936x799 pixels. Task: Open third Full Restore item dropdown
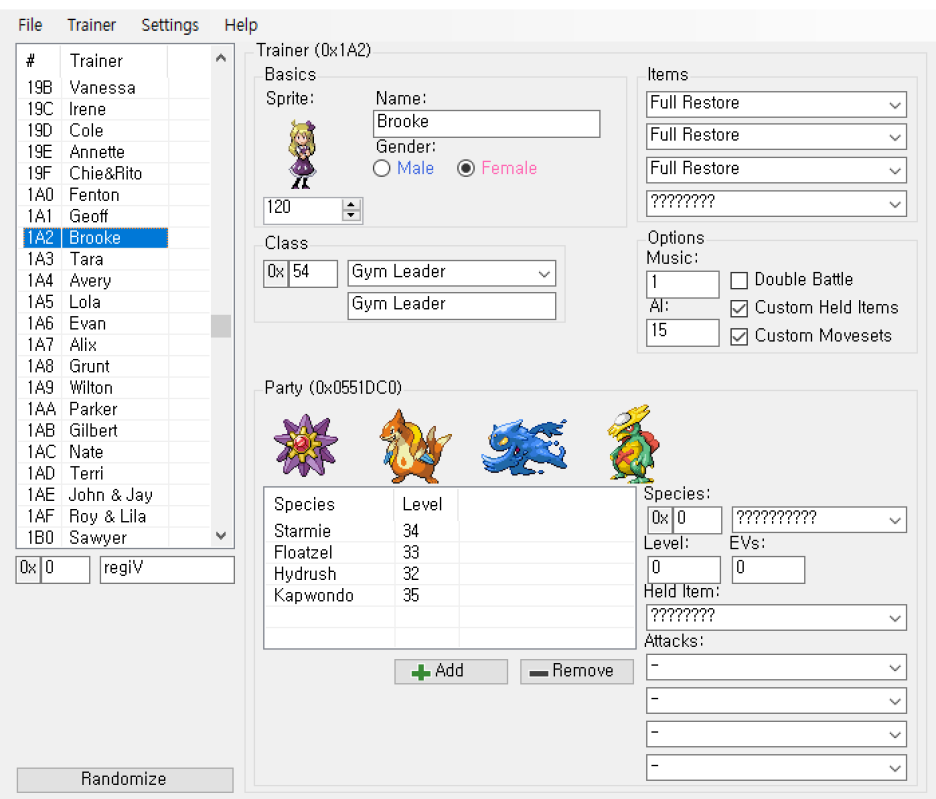coord(895,170)
